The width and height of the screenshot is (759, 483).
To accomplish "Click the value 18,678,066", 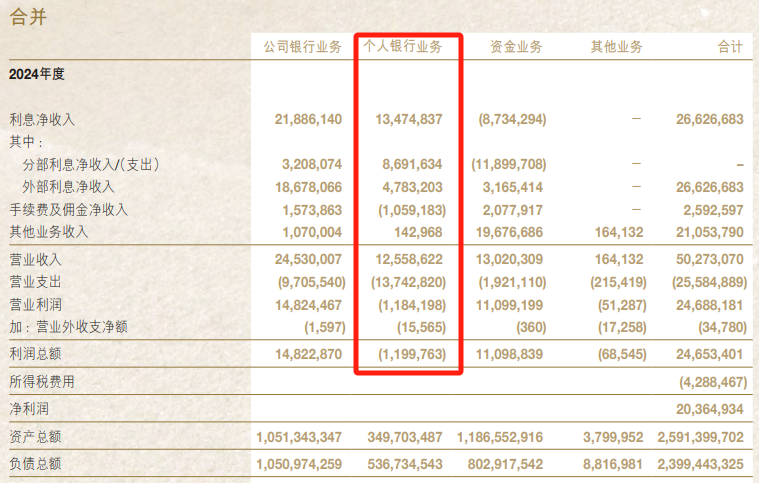I will tap(308, 187).
